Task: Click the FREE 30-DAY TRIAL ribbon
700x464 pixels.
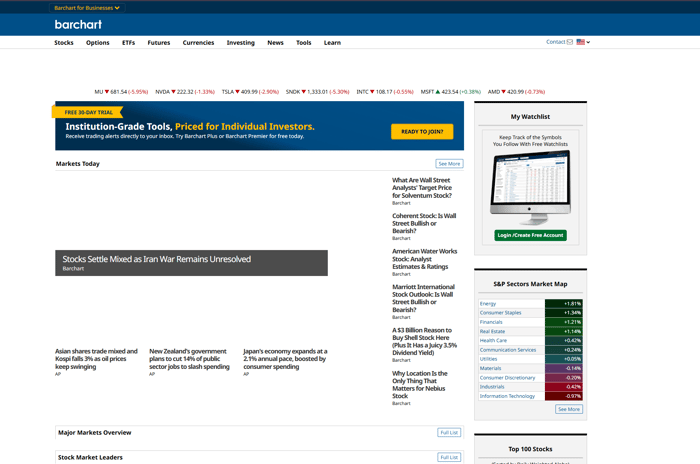Action: pyautogui.click(x=88, y=112)
